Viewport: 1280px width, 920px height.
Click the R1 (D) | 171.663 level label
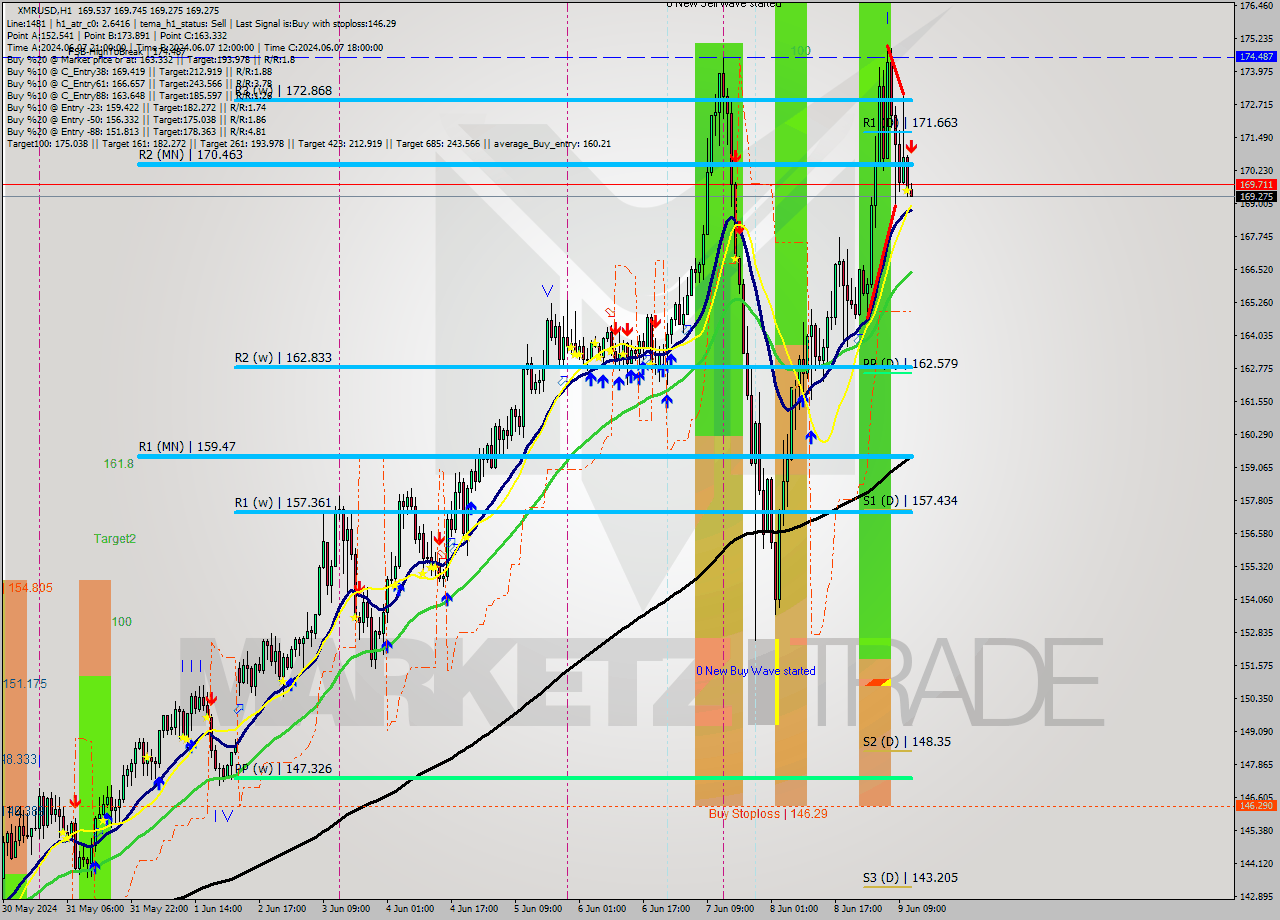[910, 123]
